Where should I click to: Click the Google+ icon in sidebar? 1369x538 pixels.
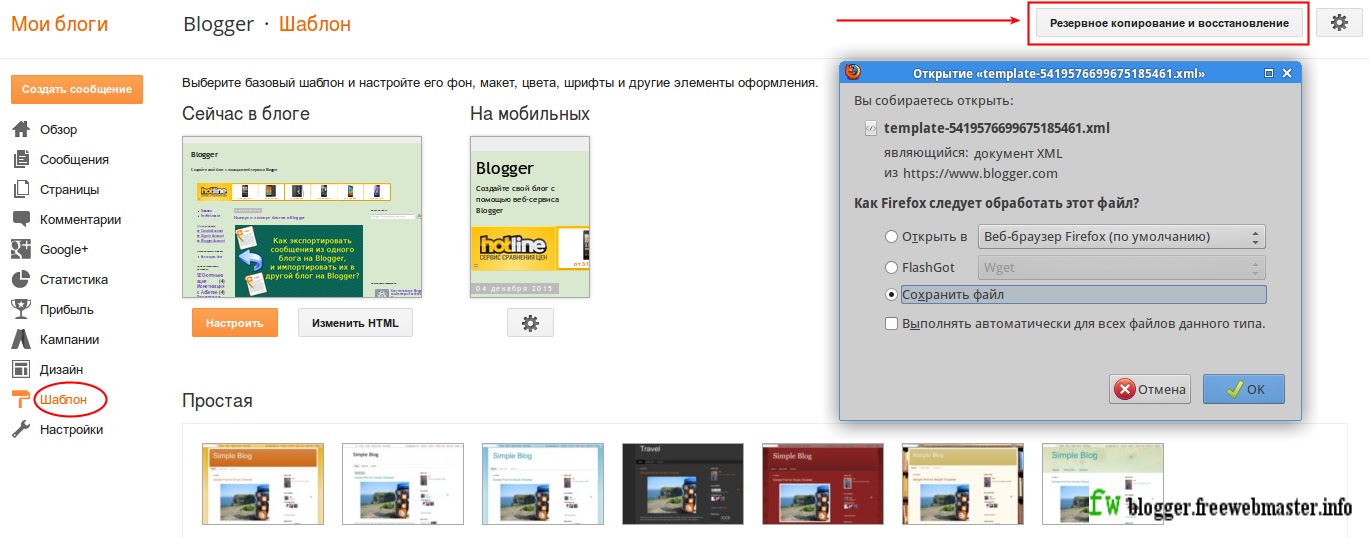pos(21,249)
